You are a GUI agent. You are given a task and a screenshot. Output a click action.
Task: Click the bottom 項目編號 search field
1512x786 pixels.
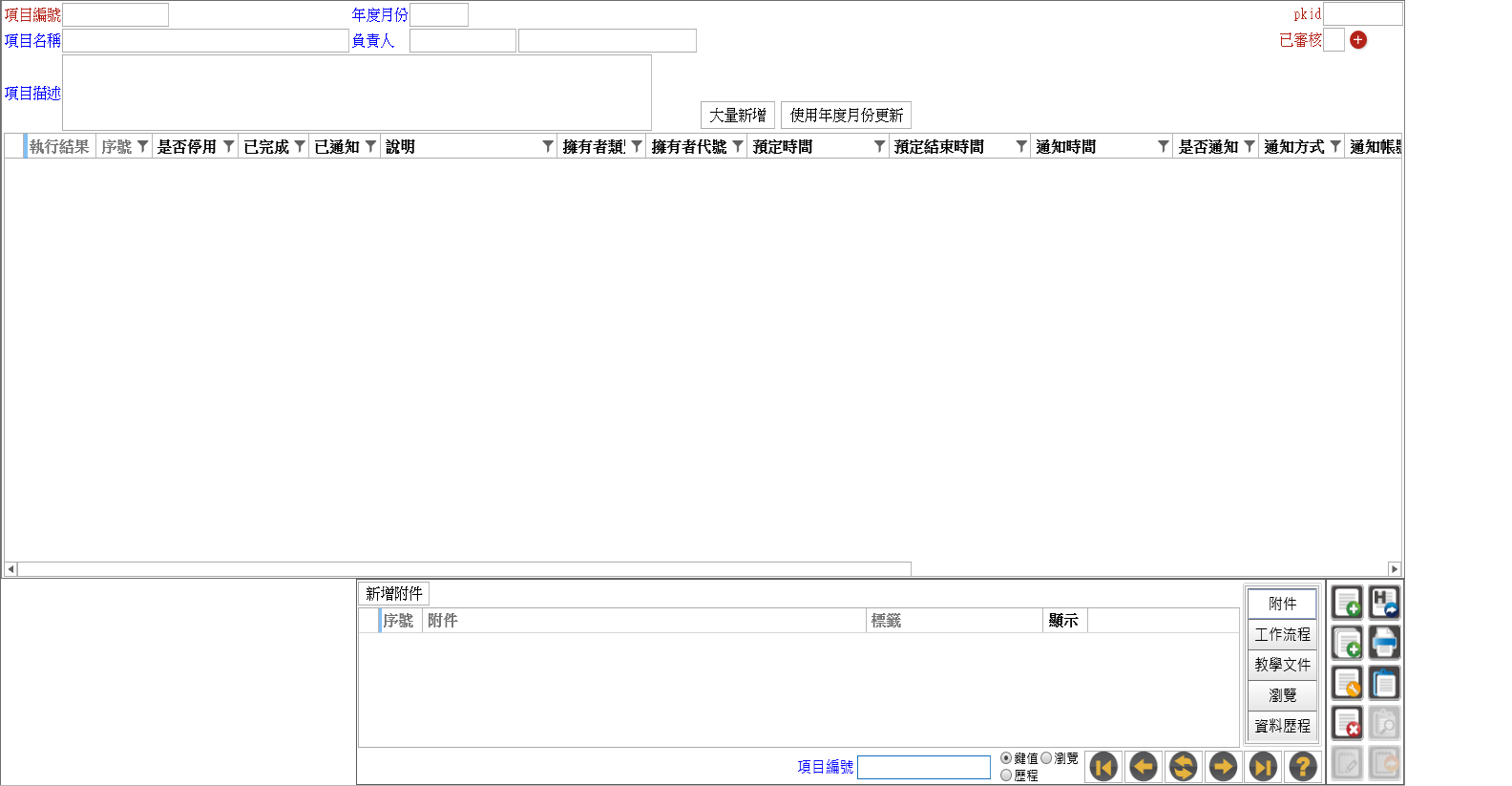[924, 767]
